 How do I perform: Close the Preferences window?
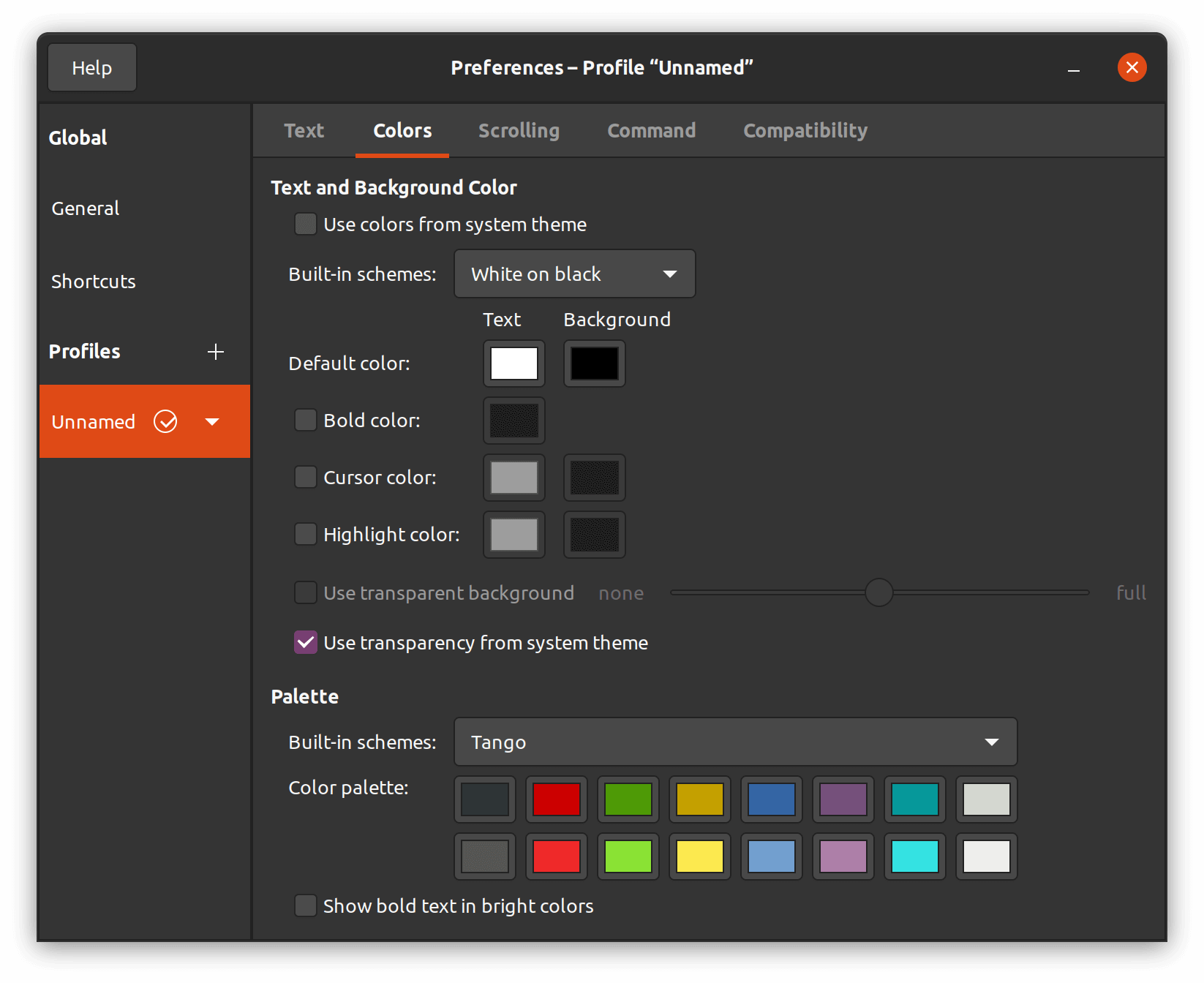click(x=1132, y=67)
